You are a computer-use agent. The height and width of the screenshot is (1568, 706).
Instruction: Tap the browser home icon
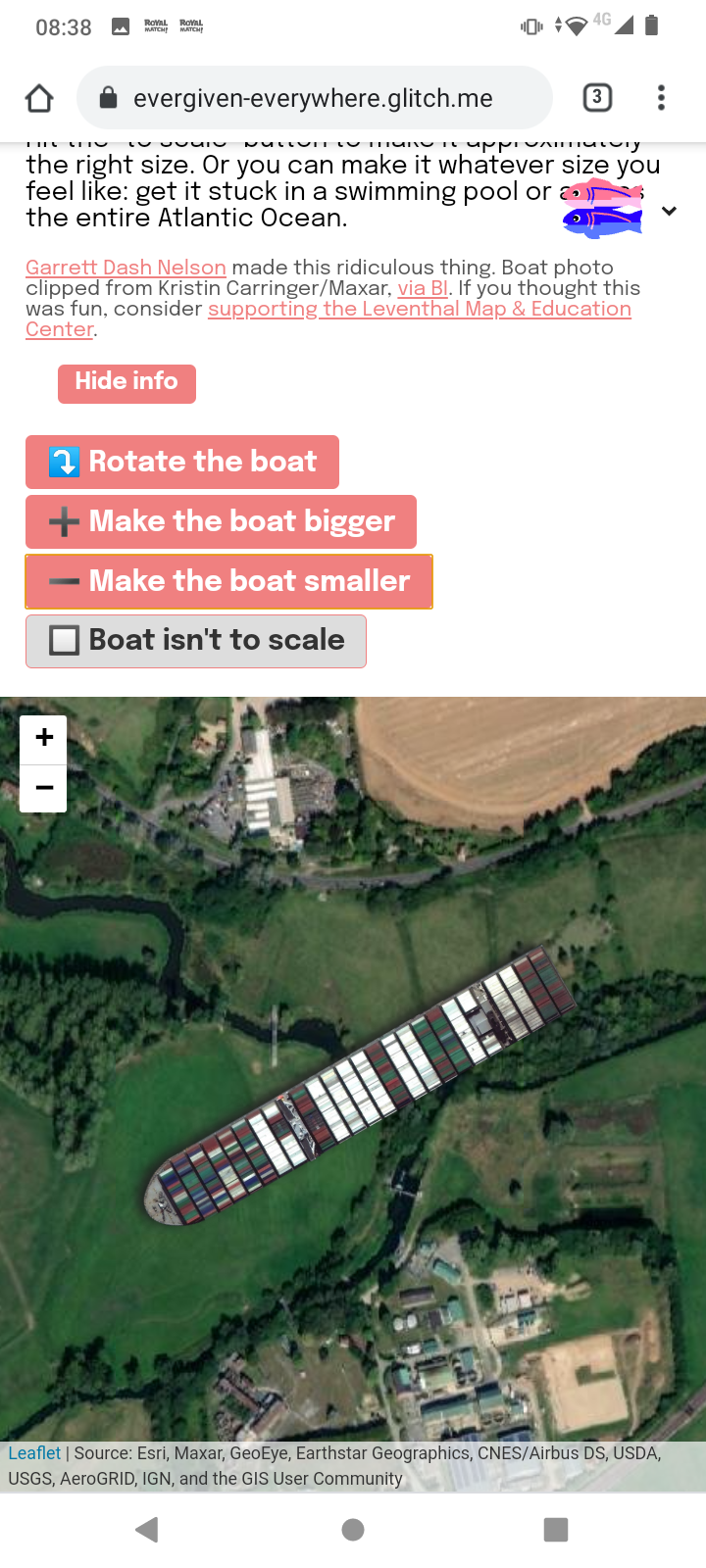pos(39,98)
